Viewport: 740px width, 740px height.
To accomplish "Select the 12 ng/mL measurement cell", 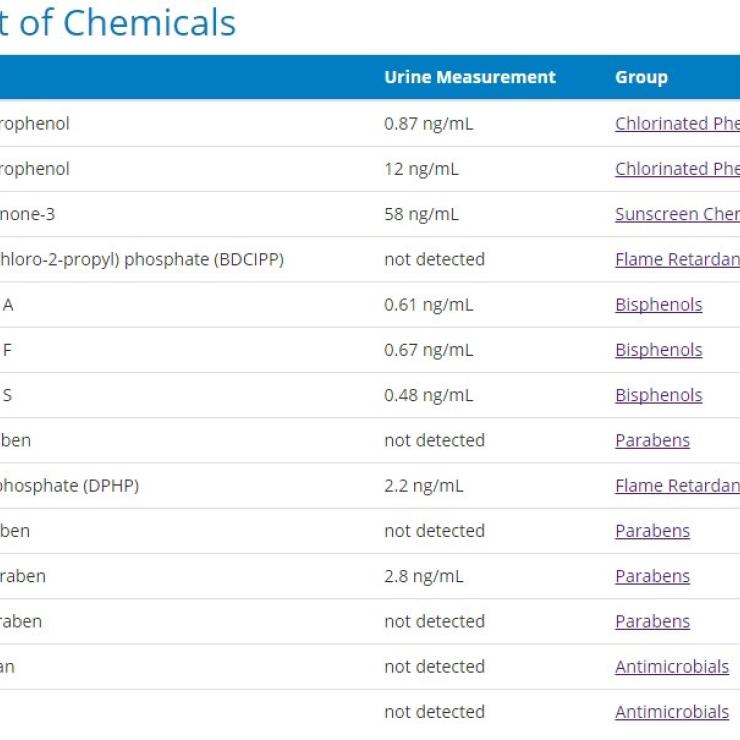I will click(x=421, y=169).
